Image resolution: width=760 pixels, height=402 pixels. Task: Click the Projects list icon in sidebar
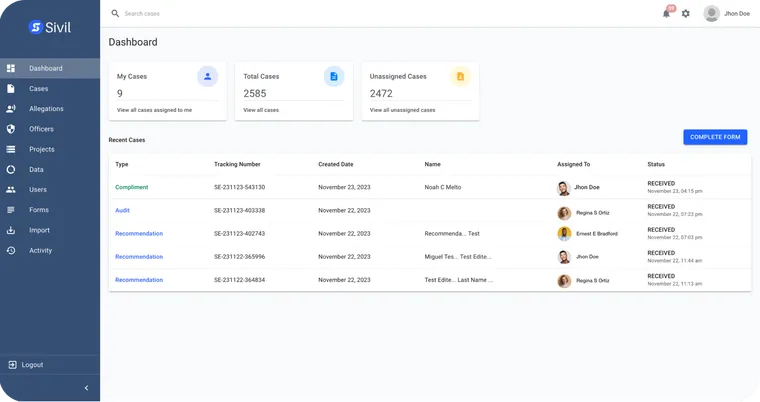click(x=11, y=149)
